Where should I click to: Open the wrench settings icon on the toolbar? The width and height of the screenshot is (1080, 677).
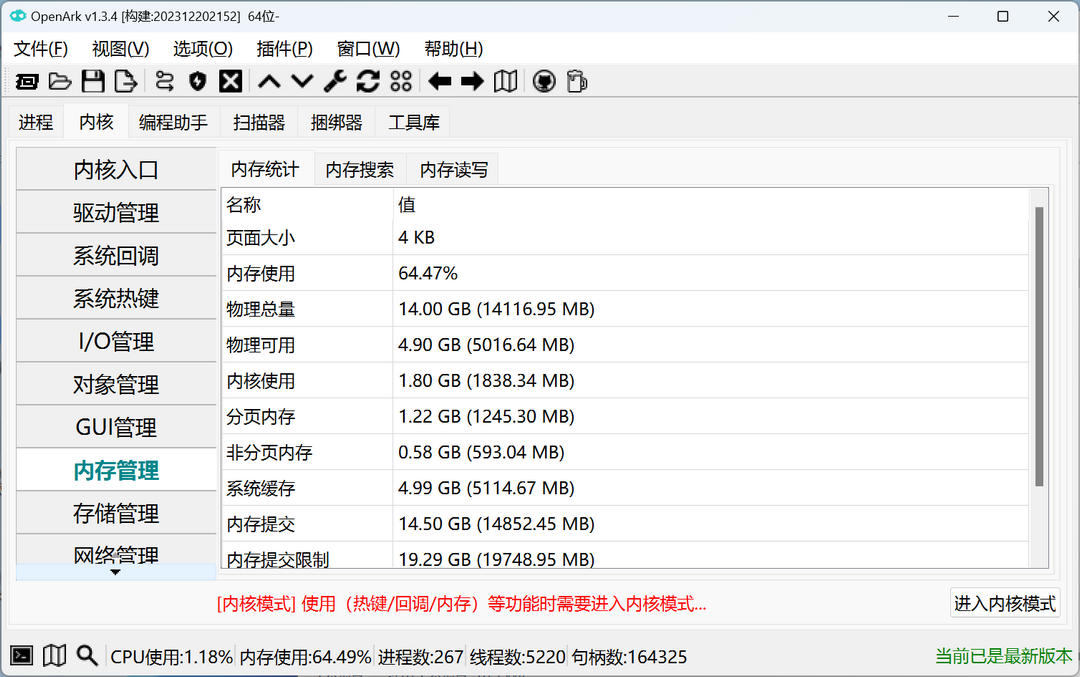click(x=334, y=81)
